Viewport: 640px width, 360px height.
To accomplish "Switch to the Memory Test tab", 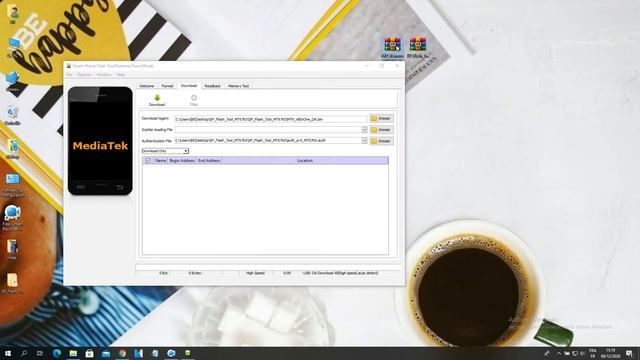I will [238, 86].
